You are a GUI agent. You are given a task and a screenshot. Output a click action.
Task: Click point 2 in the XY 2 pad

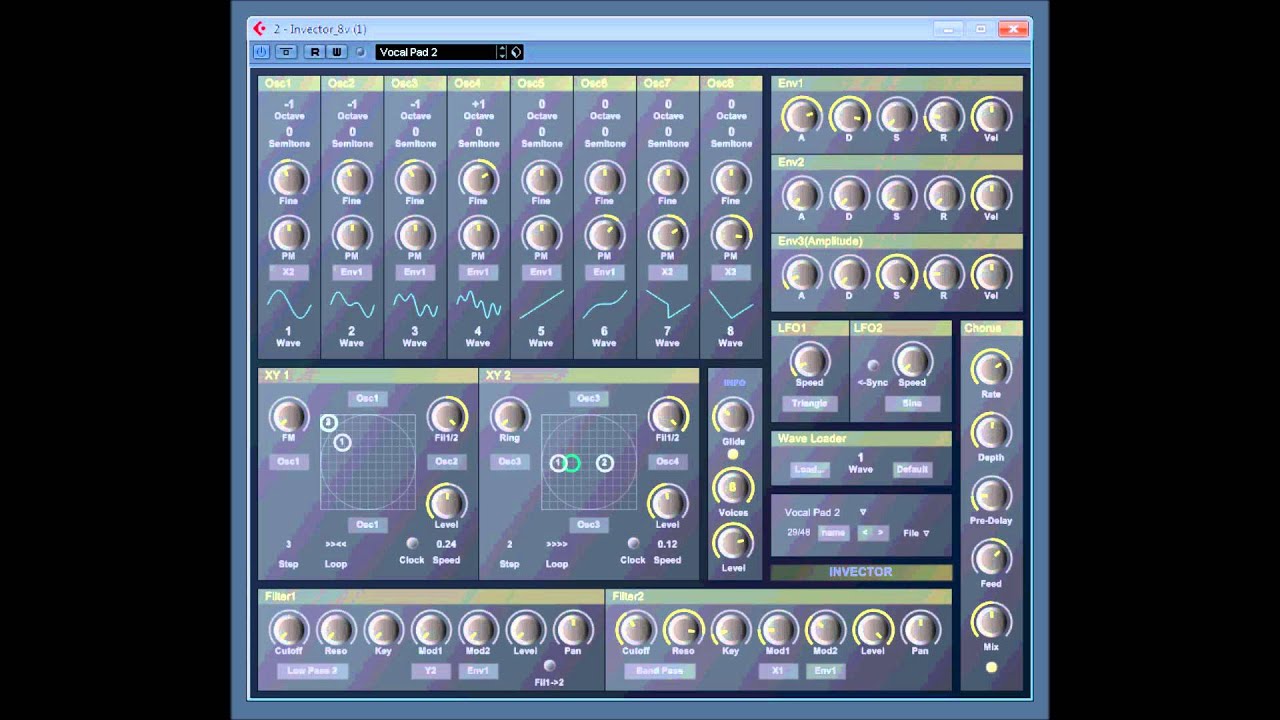604,462
